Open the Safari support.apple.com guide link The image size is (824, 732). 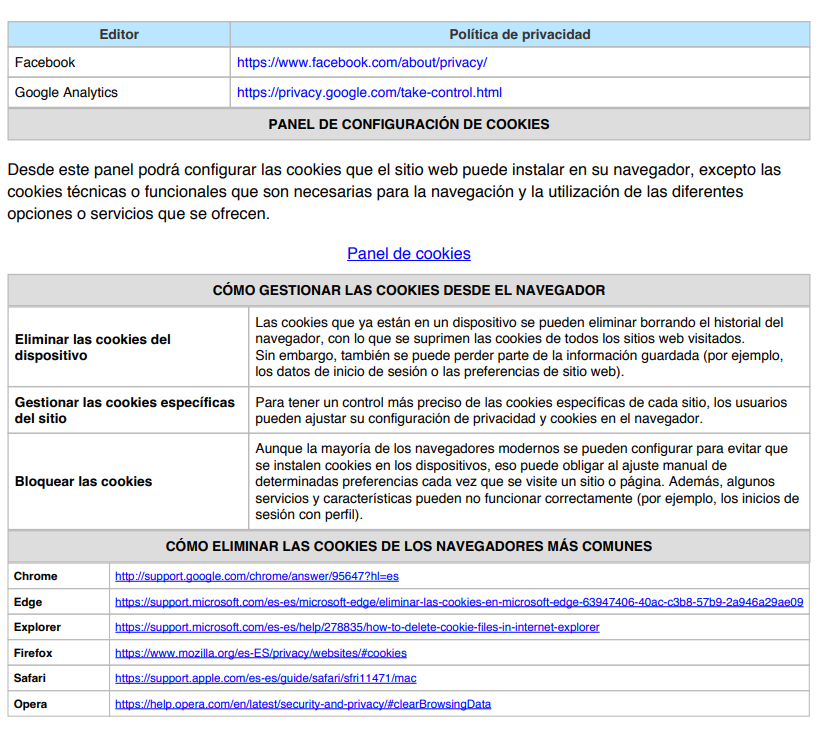(265, 678)
